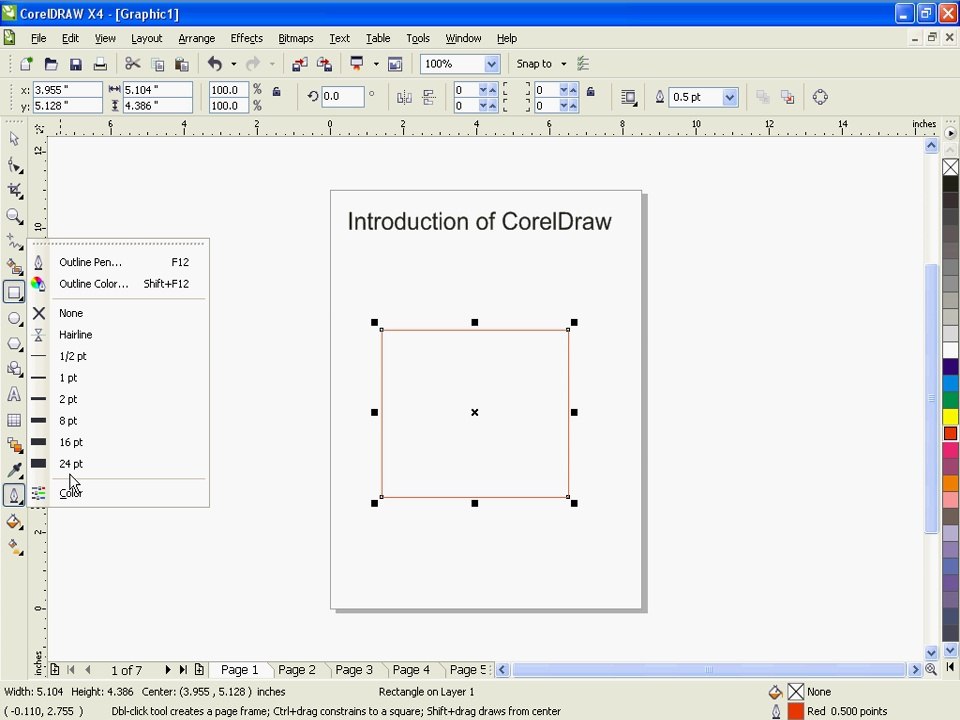960x720 pixels.
Task: Select the Pick tool
Action: [x=14, y=139]
